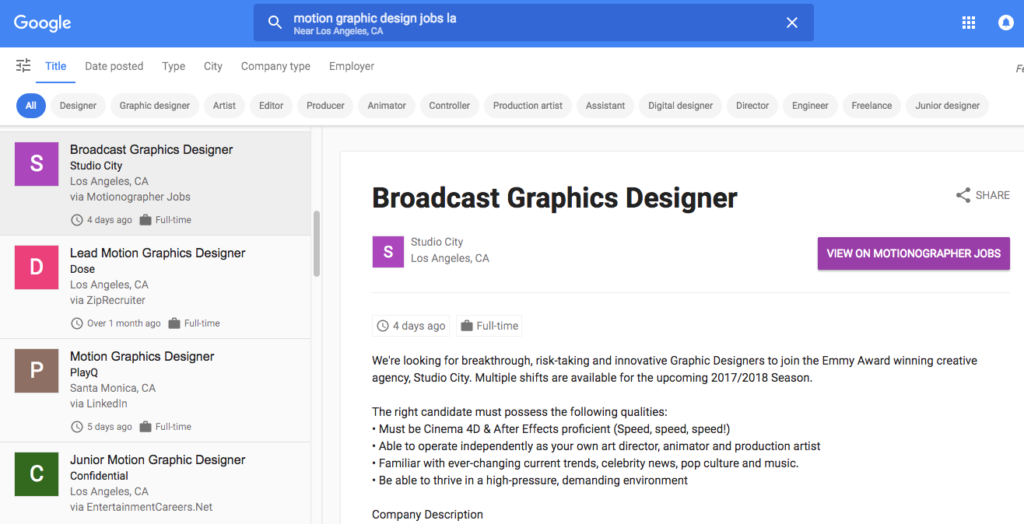Open the City filter tab
The image size is (1024, 524).
[213, 66]
